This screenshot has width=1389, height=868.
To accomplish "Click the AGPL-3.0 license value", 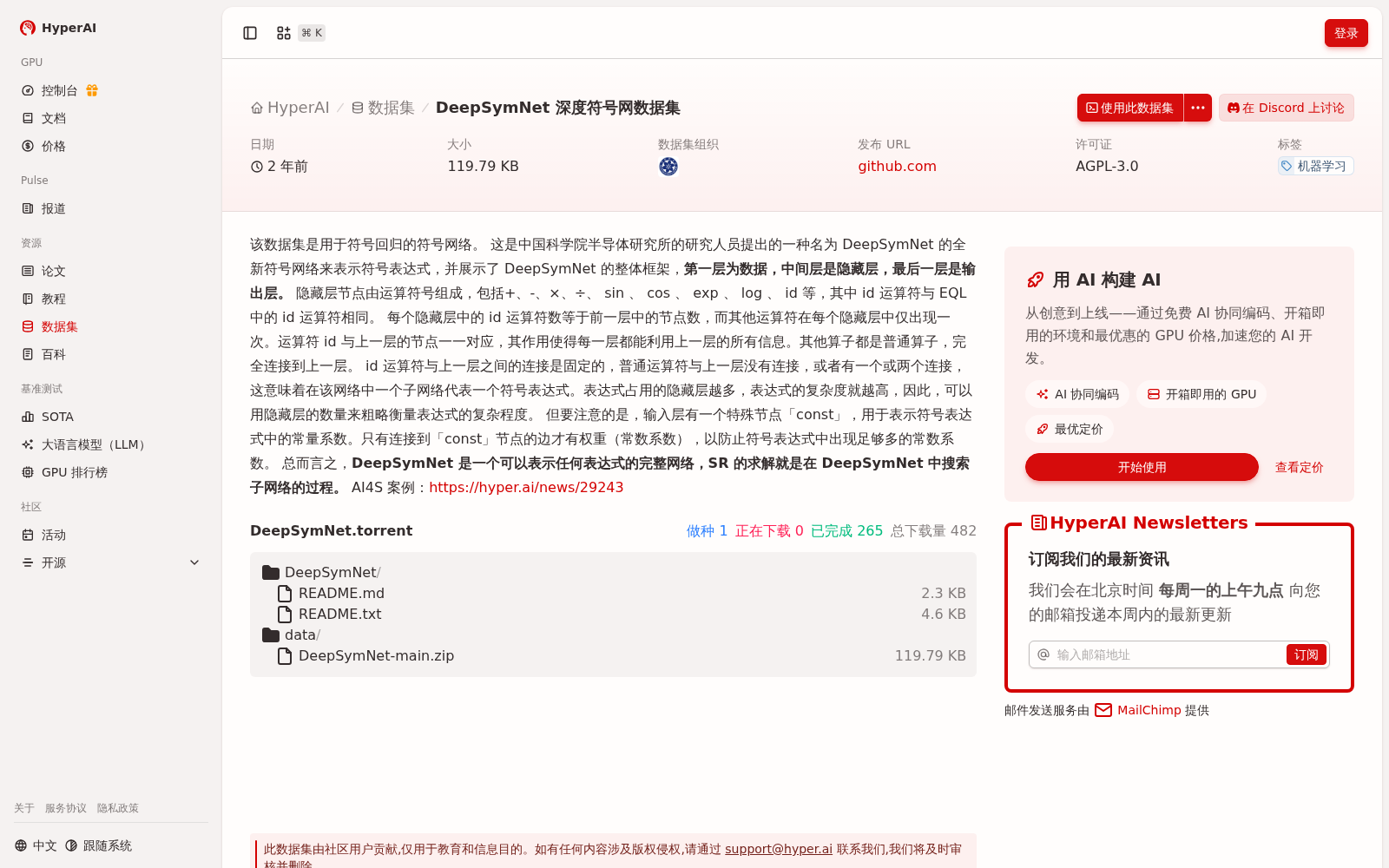I will click(x=1107, y=167).
